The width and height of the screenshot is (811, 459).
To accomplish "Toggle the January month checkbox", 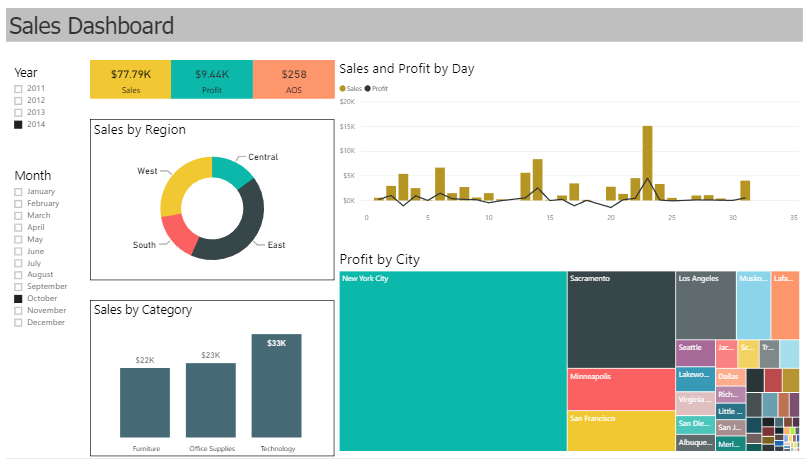I will click(18, 191).
